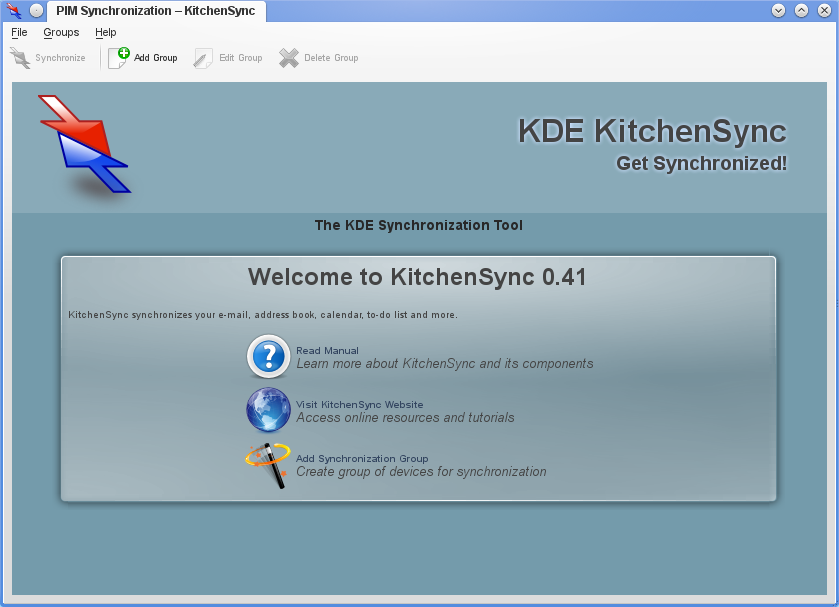Click the Add Synchronization Group link
The width and height of the screenshot is (839, 607).
362,459
